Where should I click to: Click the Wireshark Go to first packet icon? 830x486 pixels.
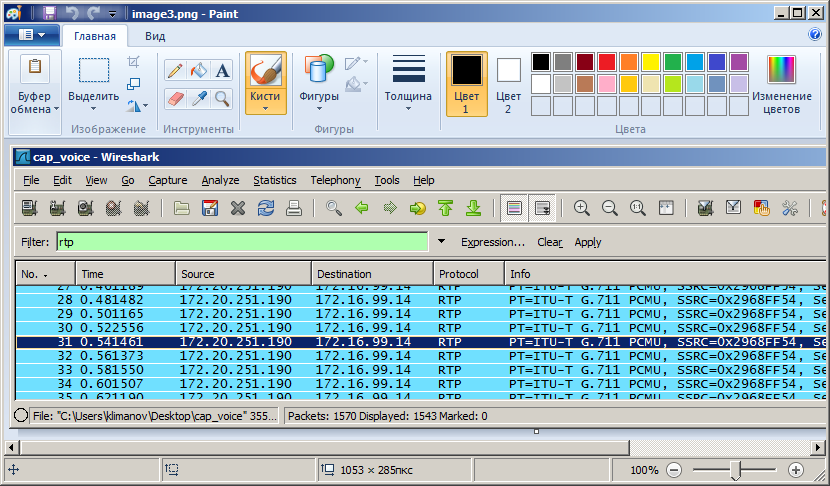tap(446, 208)
